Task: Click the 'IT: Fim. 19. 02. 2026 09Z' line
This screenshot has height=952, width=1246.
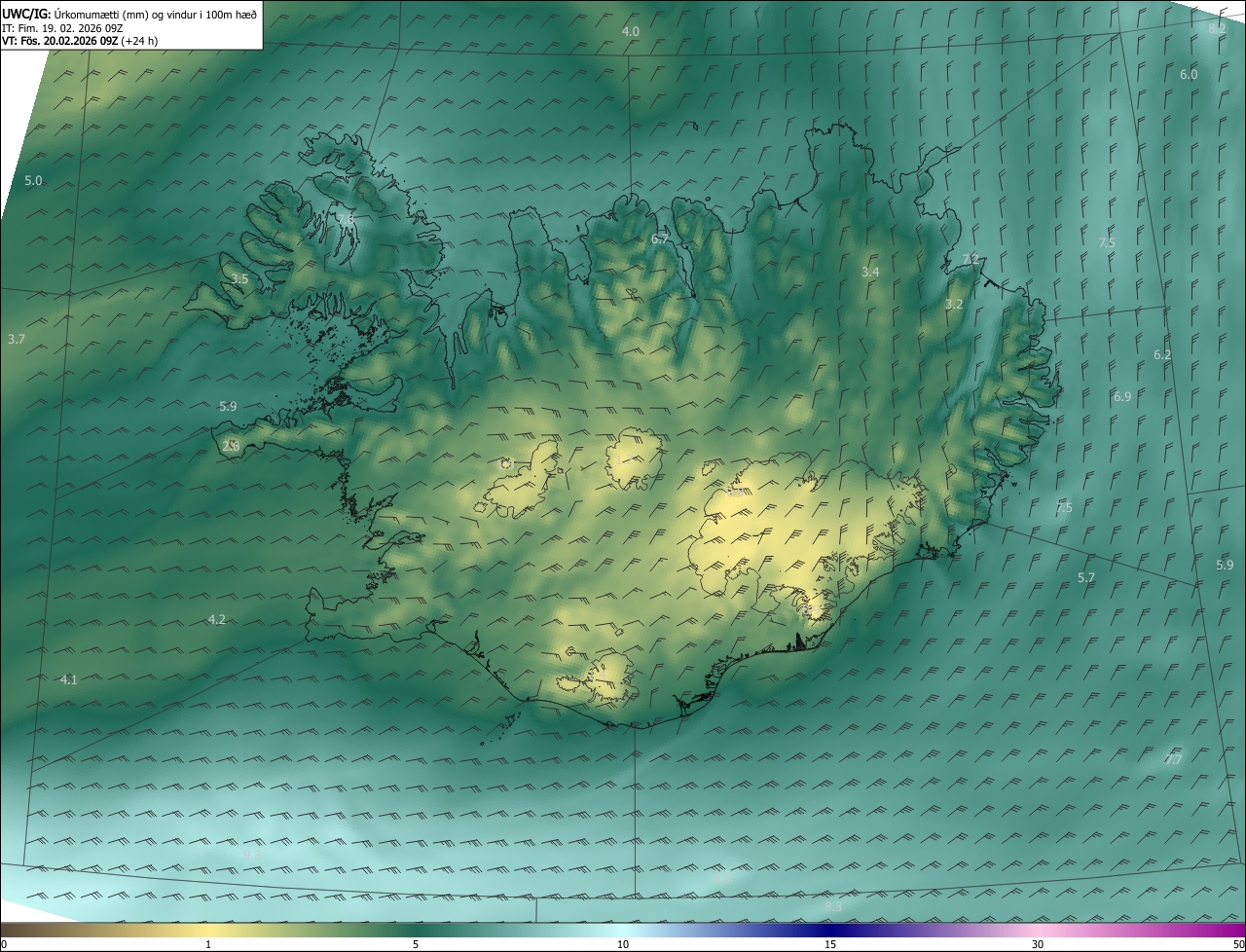Action: click(62, 28)
